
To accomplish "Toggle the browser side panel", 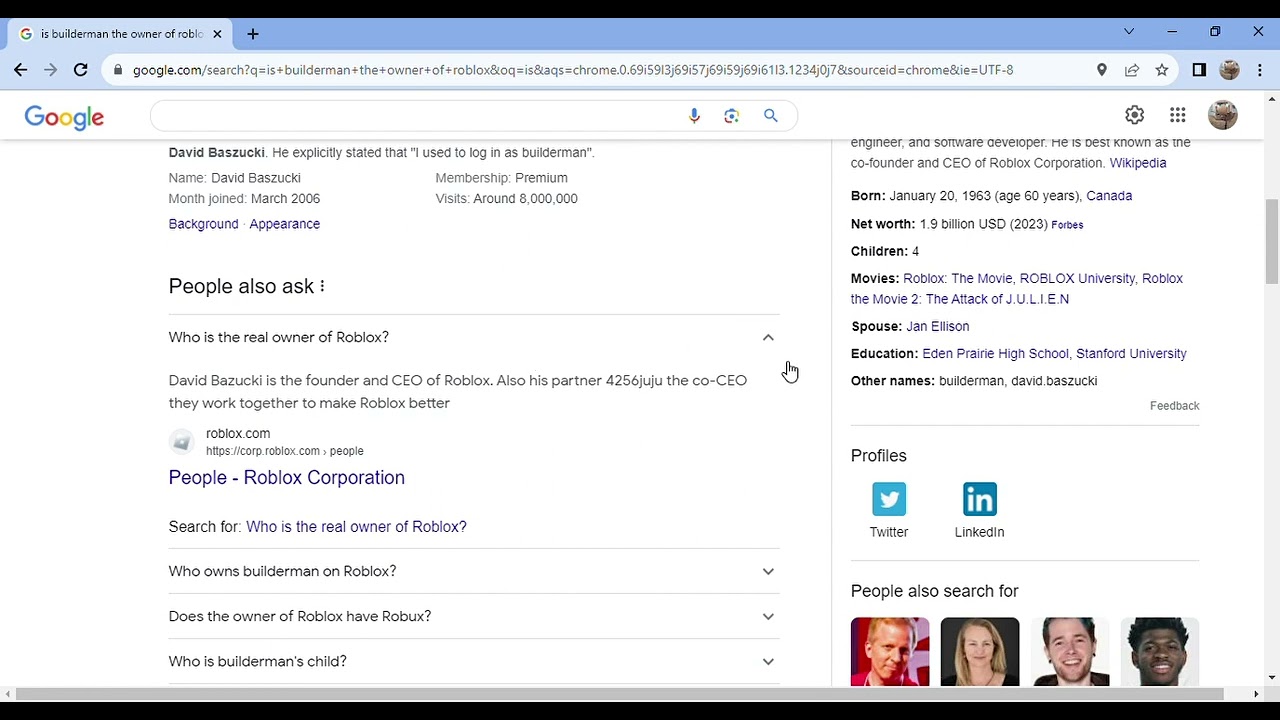I will [x=1199, y=70].
